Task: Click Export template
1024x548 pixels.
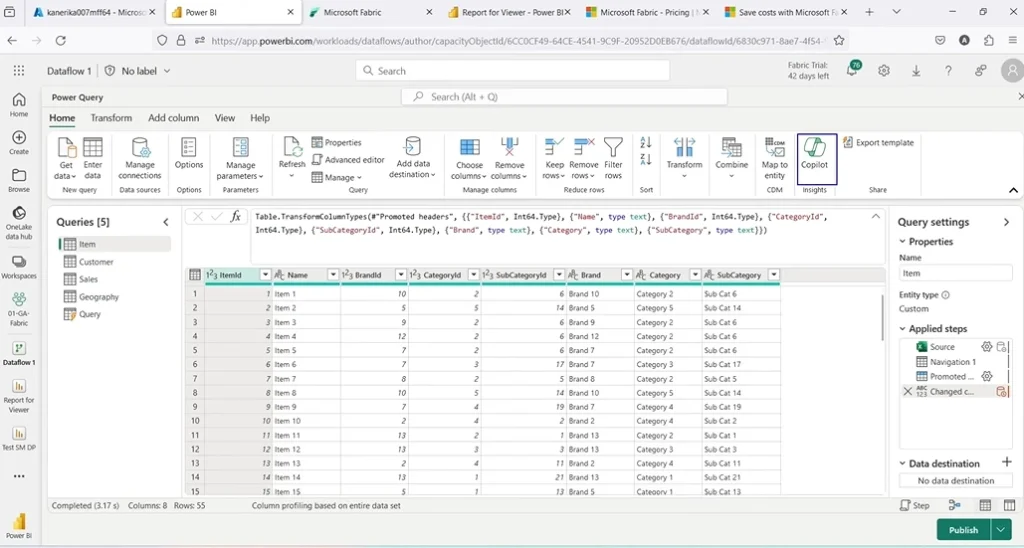Action: click(x=878, y=142)
